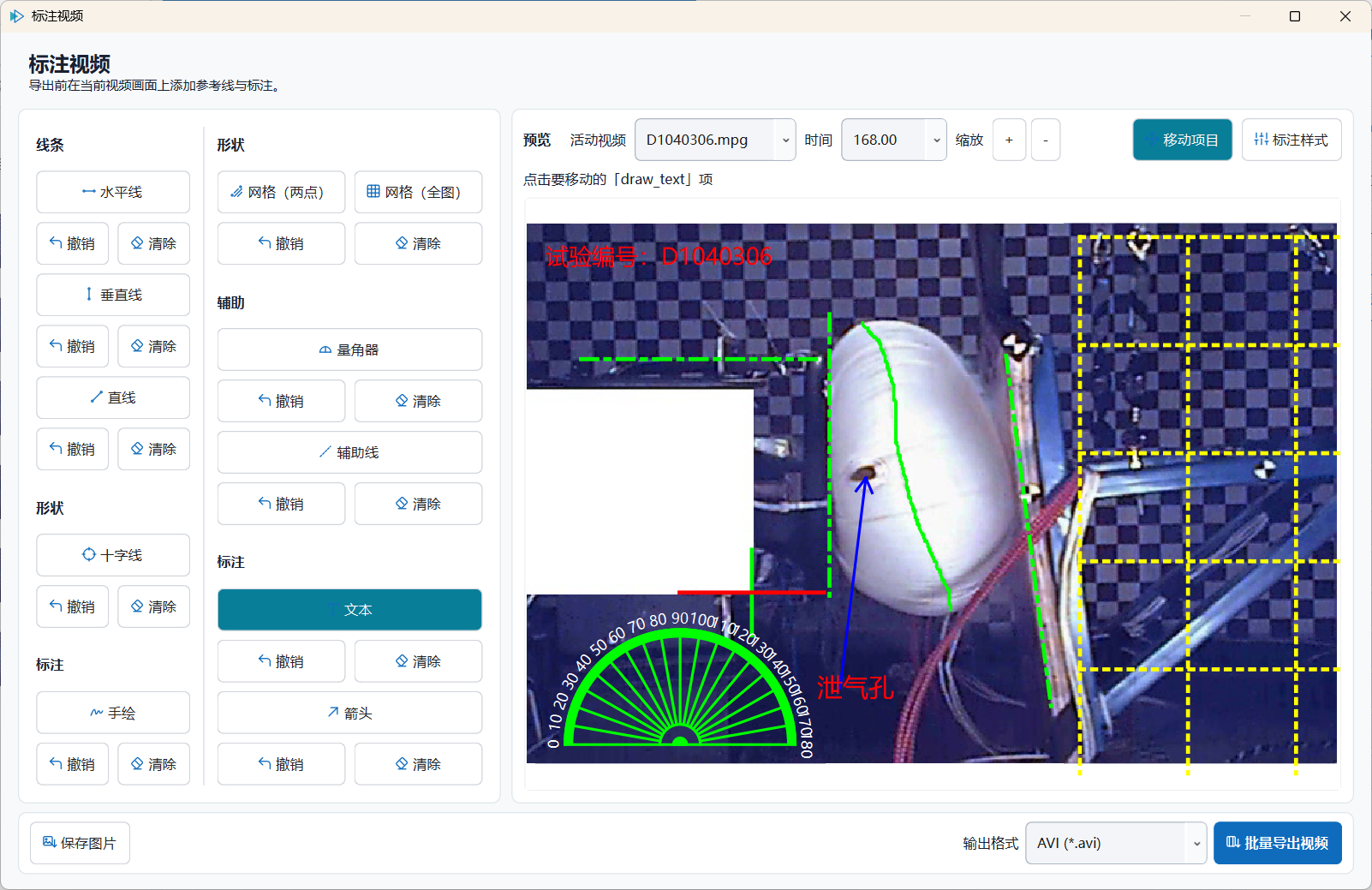
Task: Click the 泄气孔 text label in preview
Action: pos(855,688)
